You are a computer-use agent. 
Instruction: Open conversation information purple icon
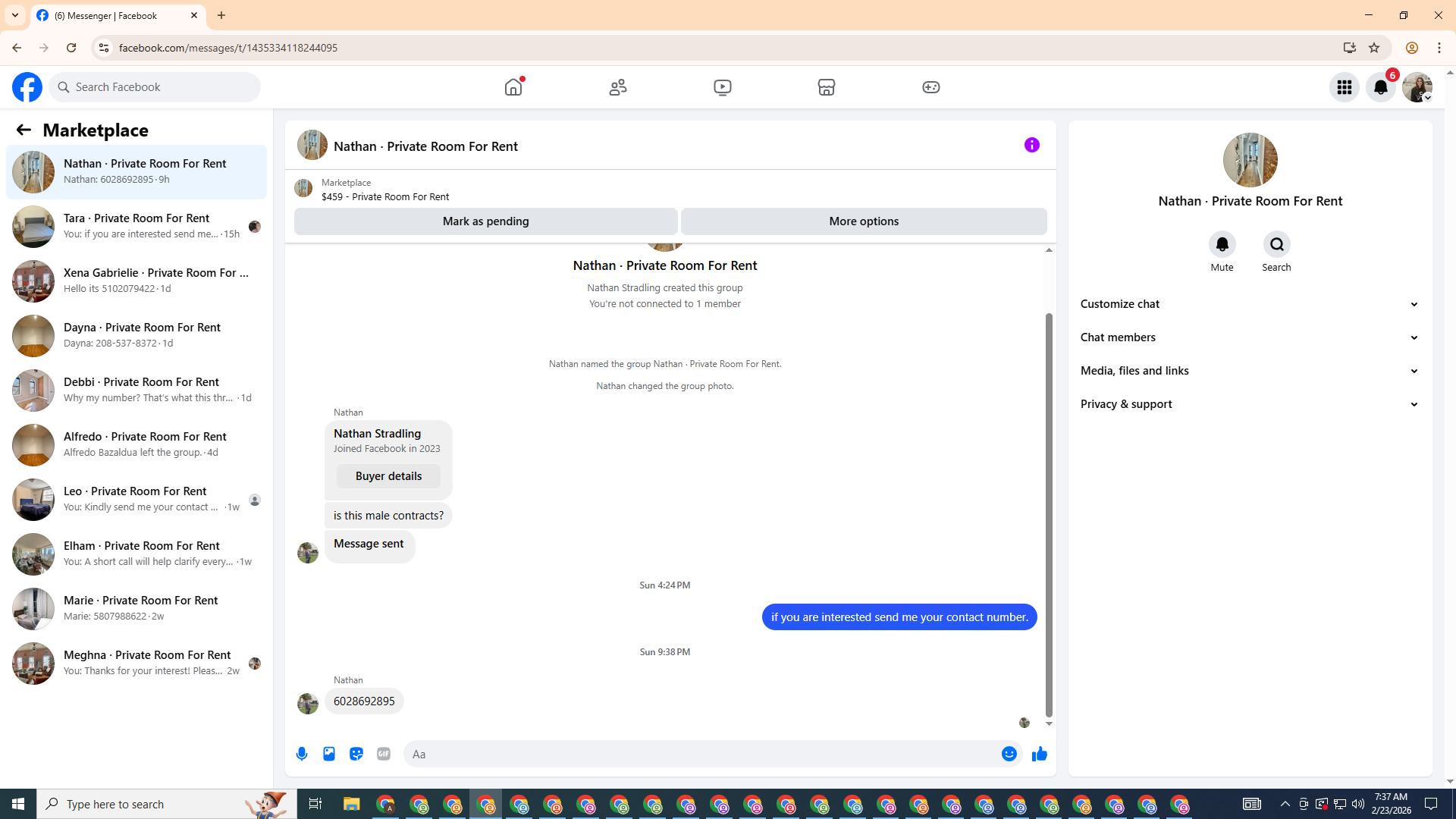pyautogui.click(x=1032, y=145)
